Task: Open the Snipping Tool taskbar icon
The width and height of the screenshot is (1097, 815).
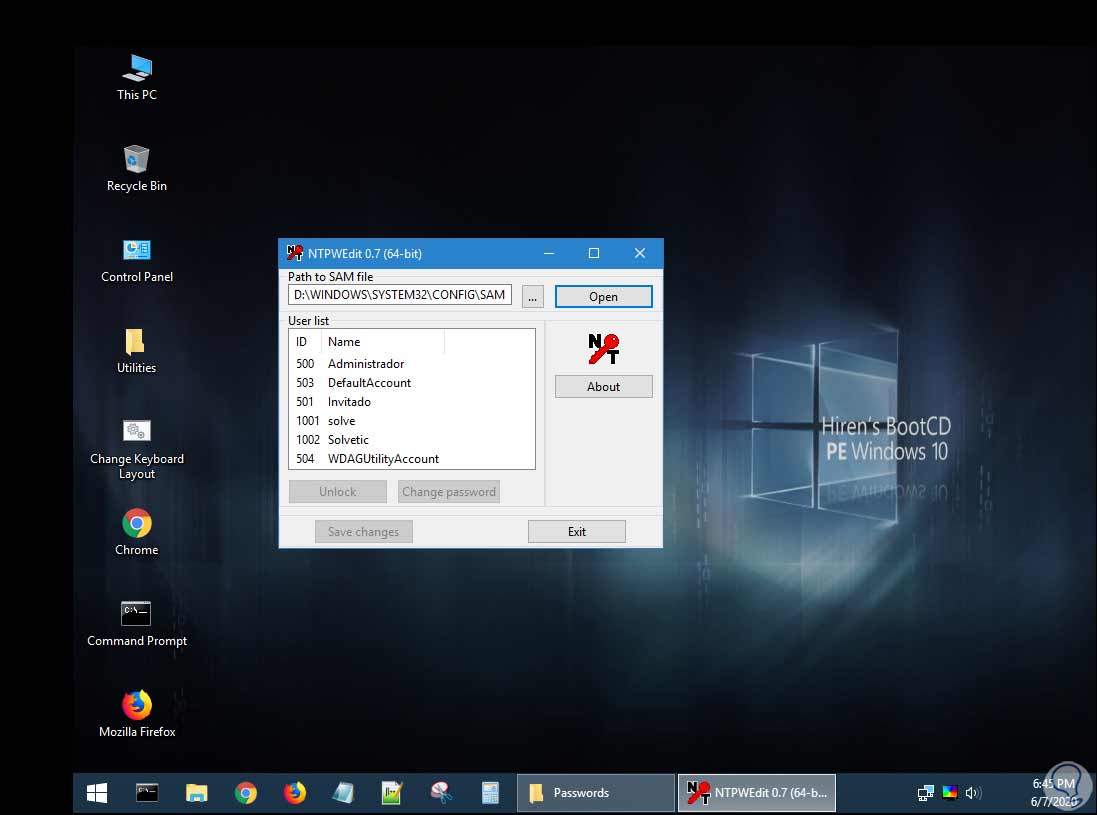Action: [441, 793]
